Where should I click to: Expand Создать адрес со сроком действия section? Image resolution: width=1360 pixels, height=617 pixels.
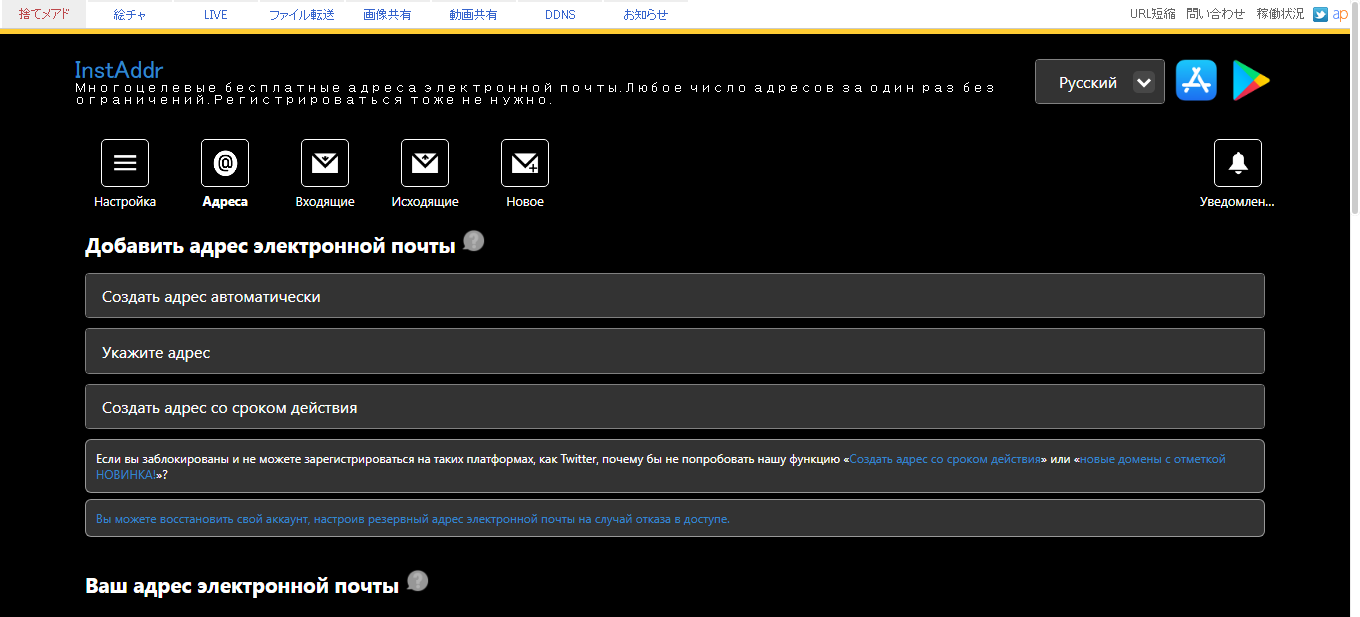point(674,407)
